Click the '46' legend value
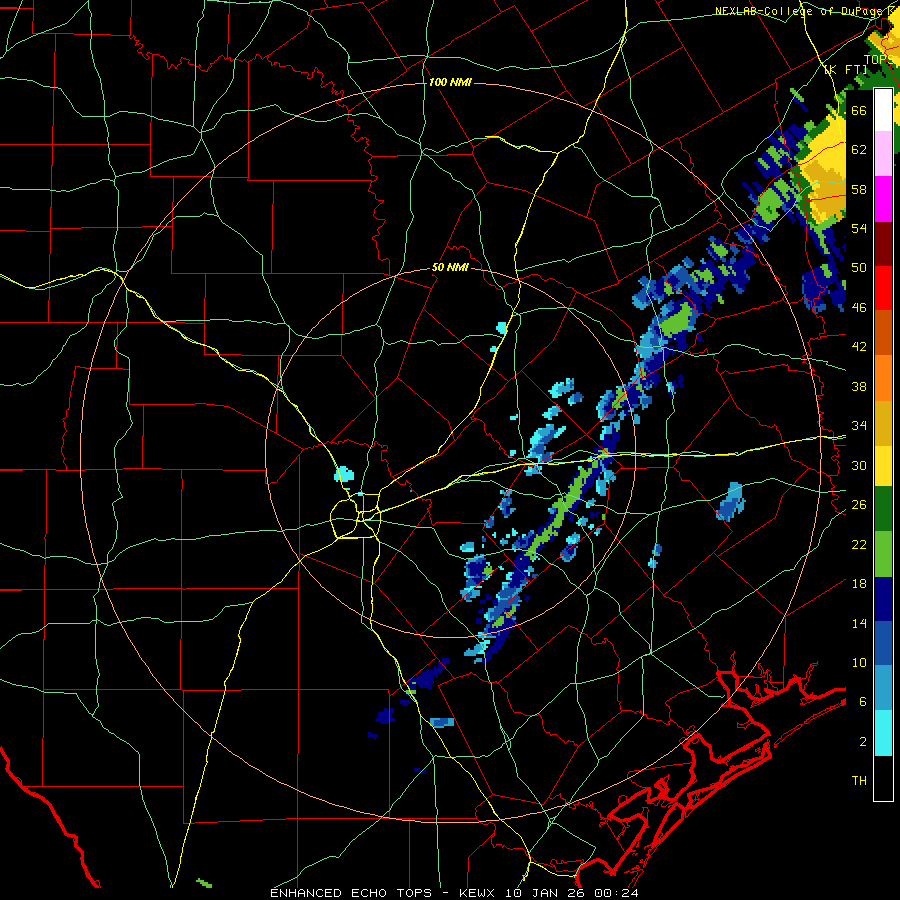The image size is (900, 900). point(859,308)
